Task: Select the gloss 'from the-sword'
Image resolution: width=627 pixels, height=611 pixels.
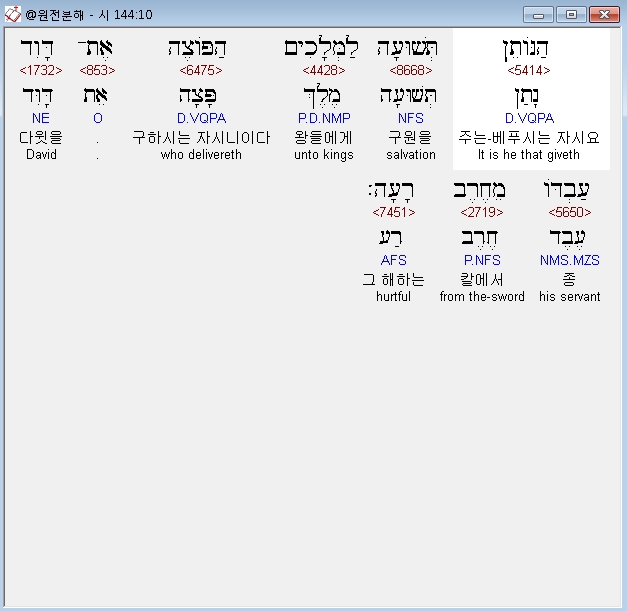Action: (x=482, y=296)
